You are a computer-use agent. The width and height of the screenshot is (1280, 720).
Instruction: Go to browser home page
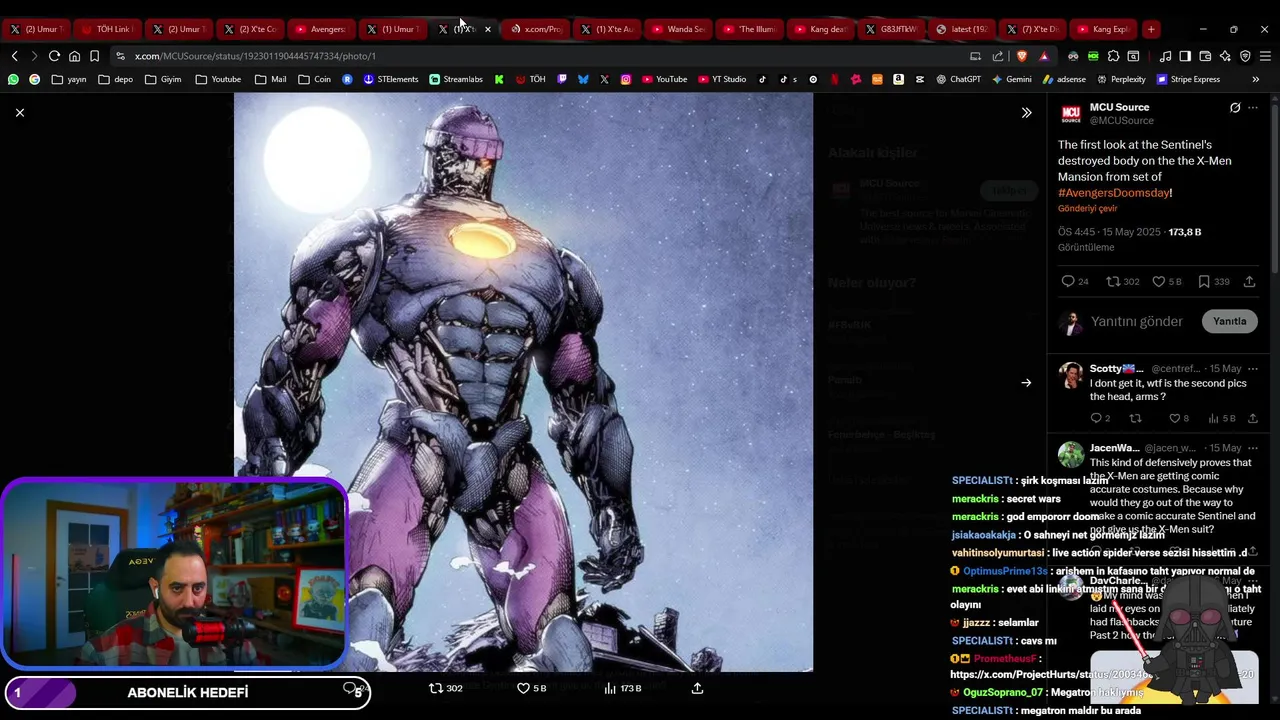click(74, 56)
